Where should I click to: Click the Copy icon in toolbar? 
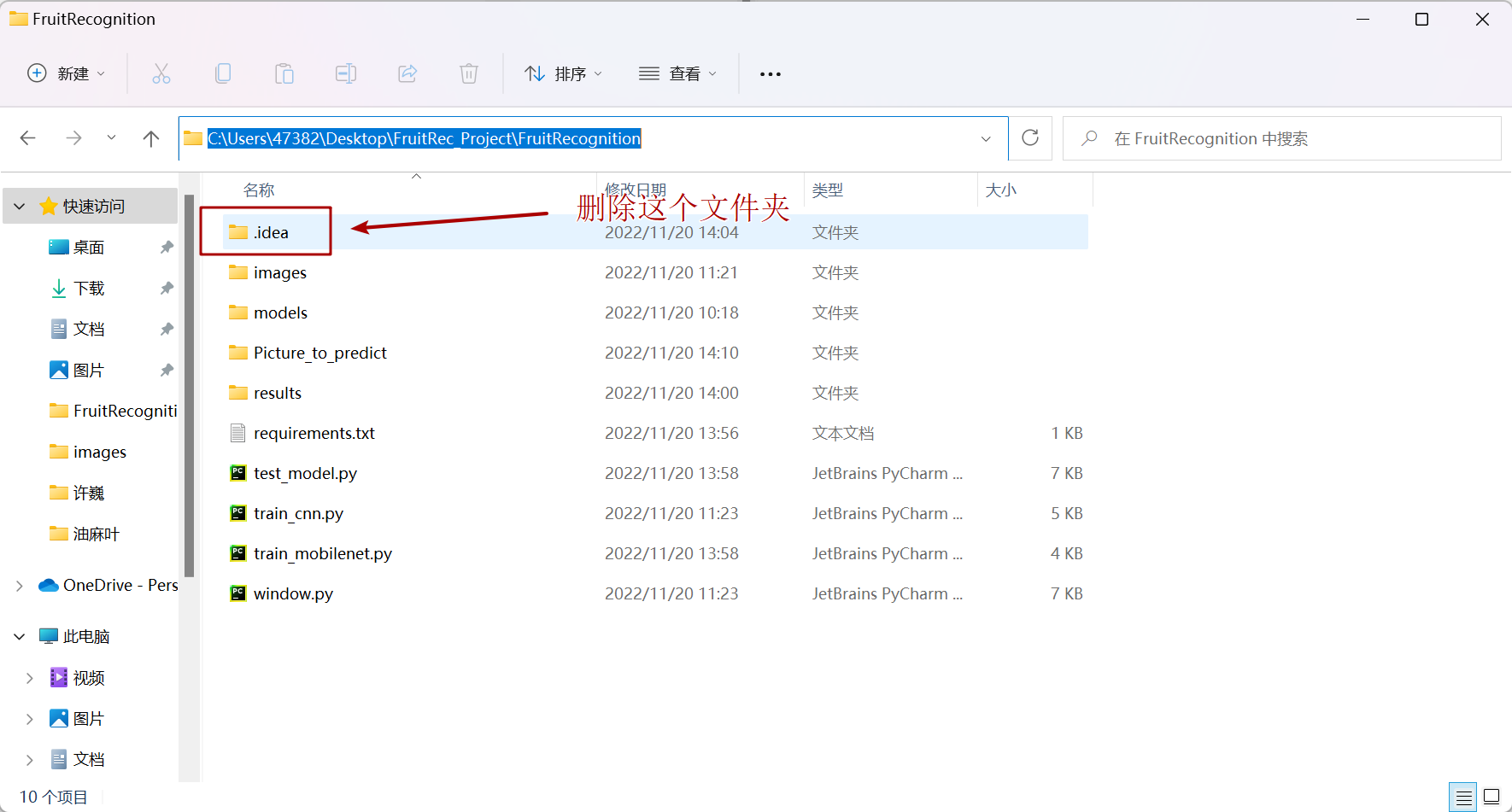coord(223,73)
